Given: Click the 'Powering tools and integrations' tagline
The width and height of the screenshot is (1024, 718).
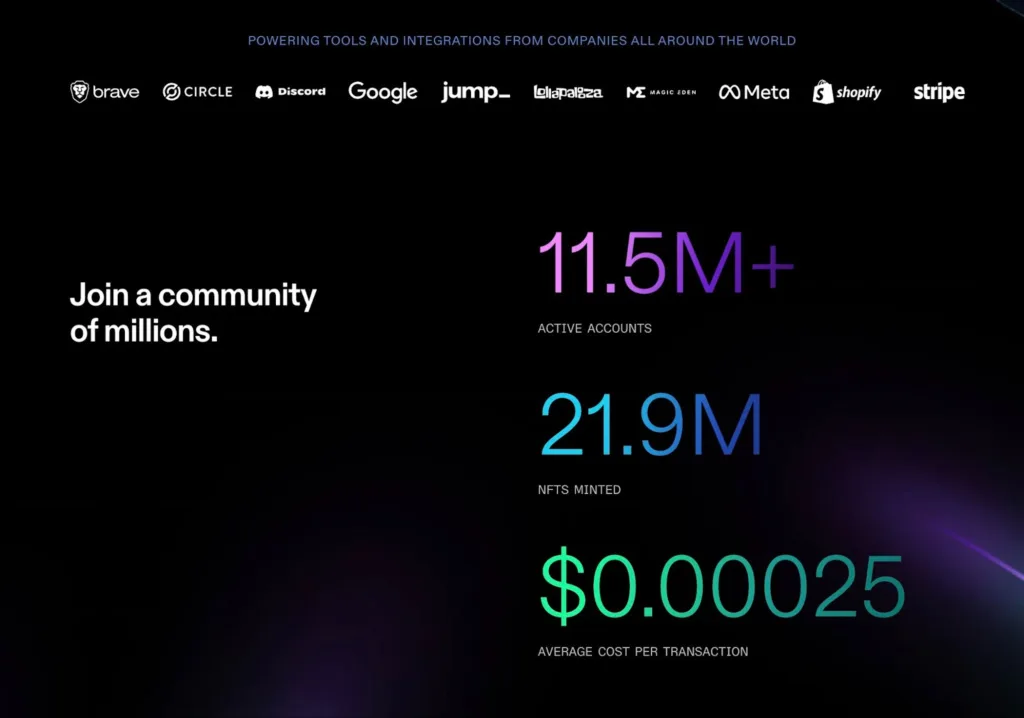Looking at the screenshot, I should click(x=522, y=41).
